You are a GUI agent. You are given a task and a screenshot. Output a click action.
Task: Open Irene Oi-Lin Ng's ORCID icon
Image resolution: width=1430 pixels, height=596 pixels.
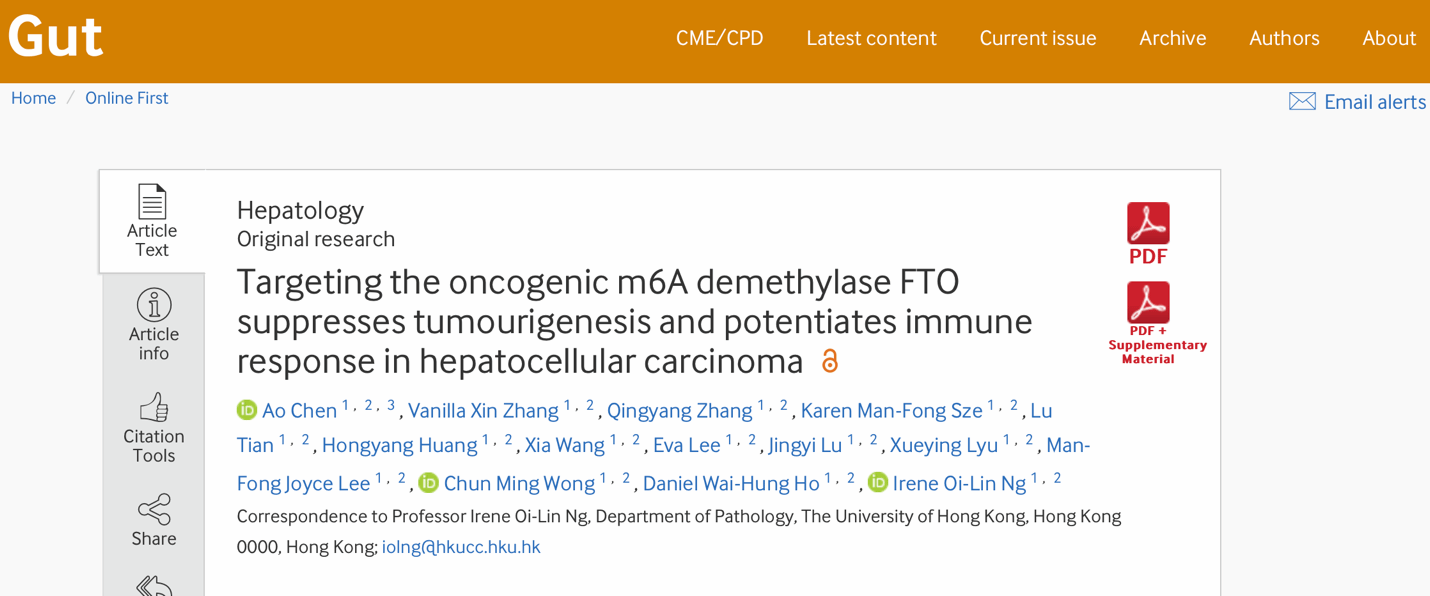pyautogui.click(x=877, y=483)
